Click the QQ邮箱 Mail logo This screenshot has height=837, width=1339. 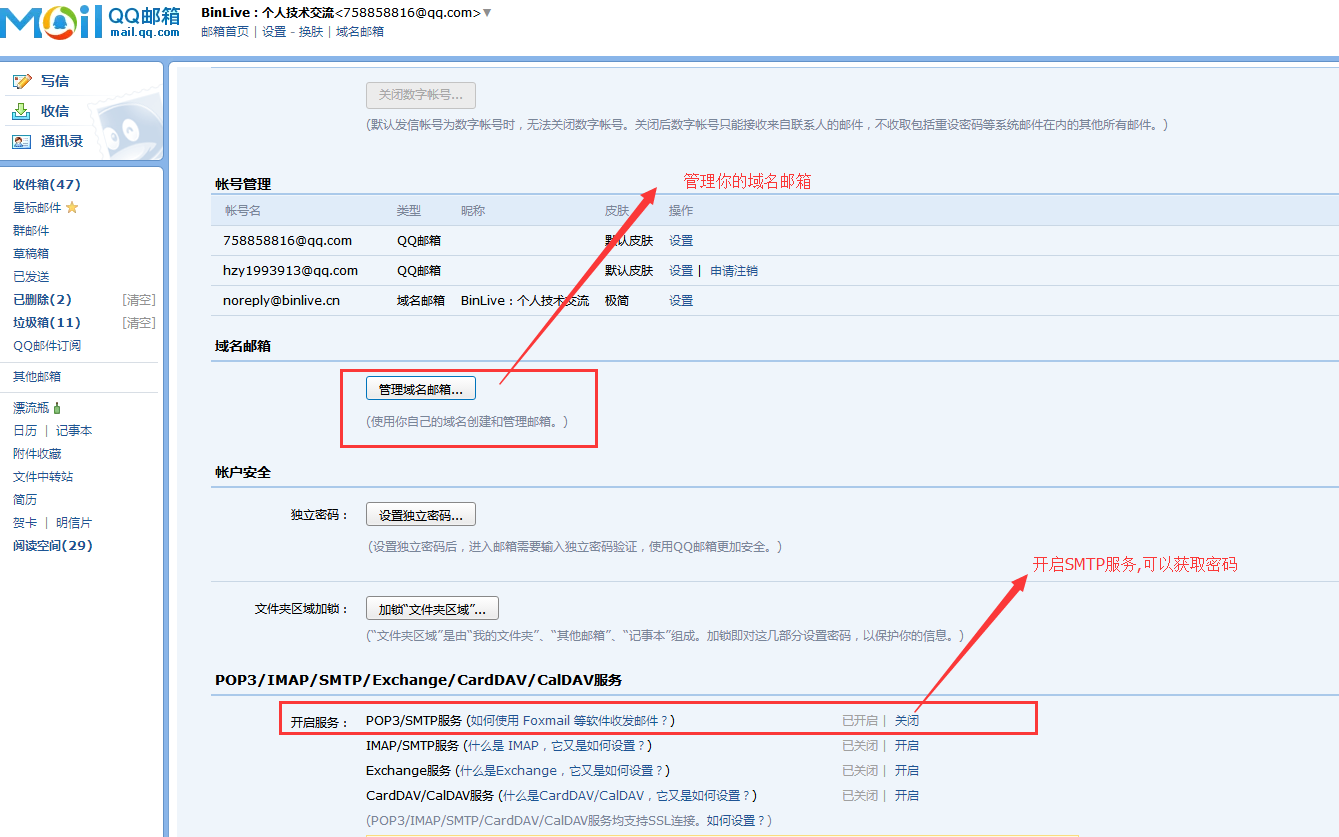(92, 21)
